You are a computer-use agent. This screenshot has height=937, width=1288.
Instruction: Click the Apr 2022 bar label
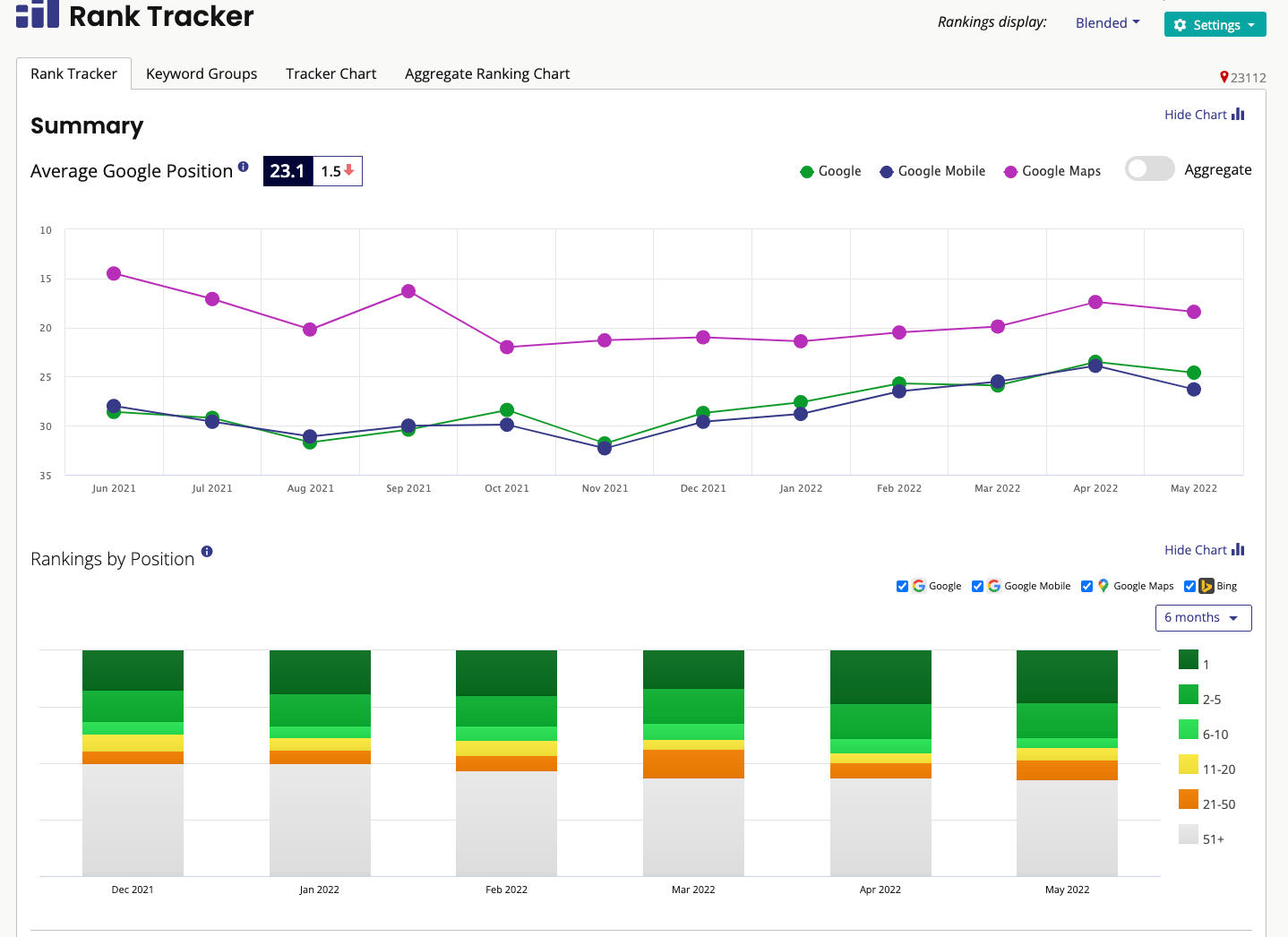coord(880,890)
